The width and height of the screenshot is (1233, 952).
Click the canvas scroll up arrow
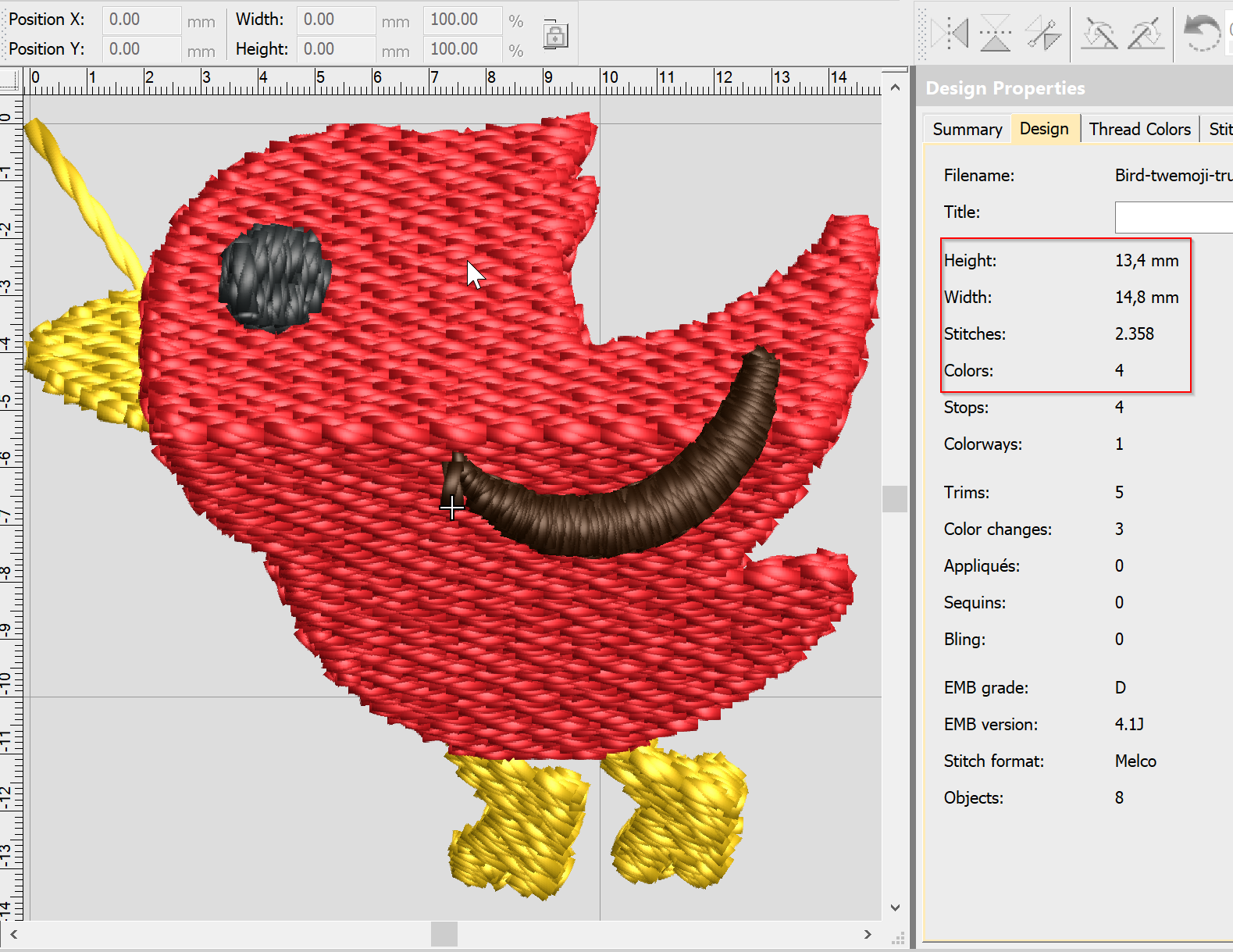click(x=895, y=87)
